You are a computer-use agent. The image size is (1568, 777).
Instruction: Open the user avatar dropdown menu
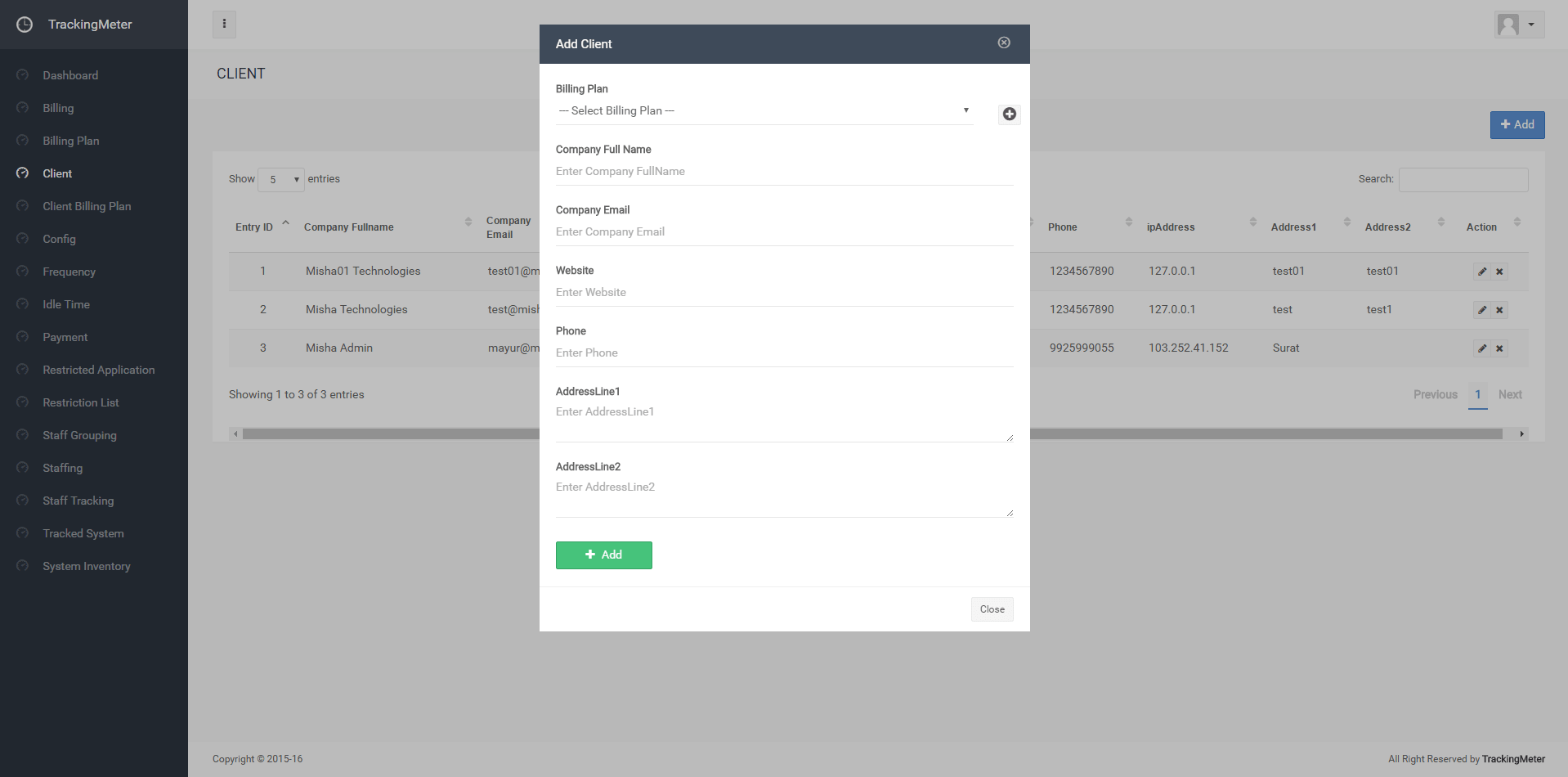1518,25
